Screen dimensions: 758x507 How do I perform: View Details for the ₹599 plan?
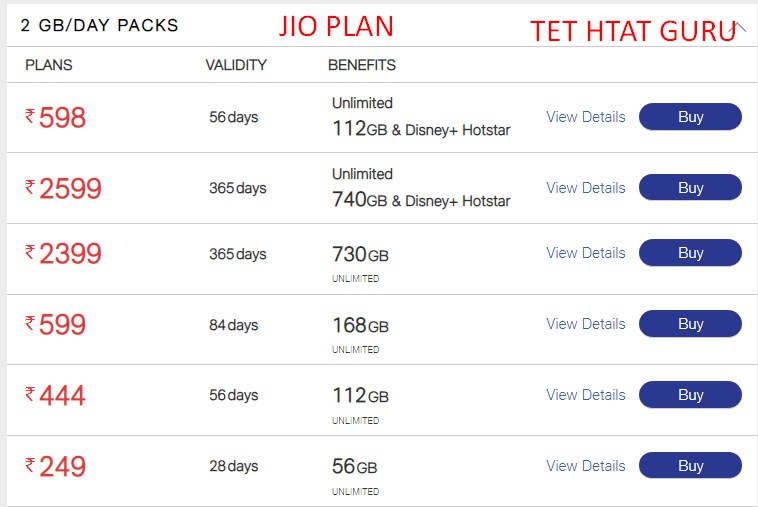click(x=586, y=323)
